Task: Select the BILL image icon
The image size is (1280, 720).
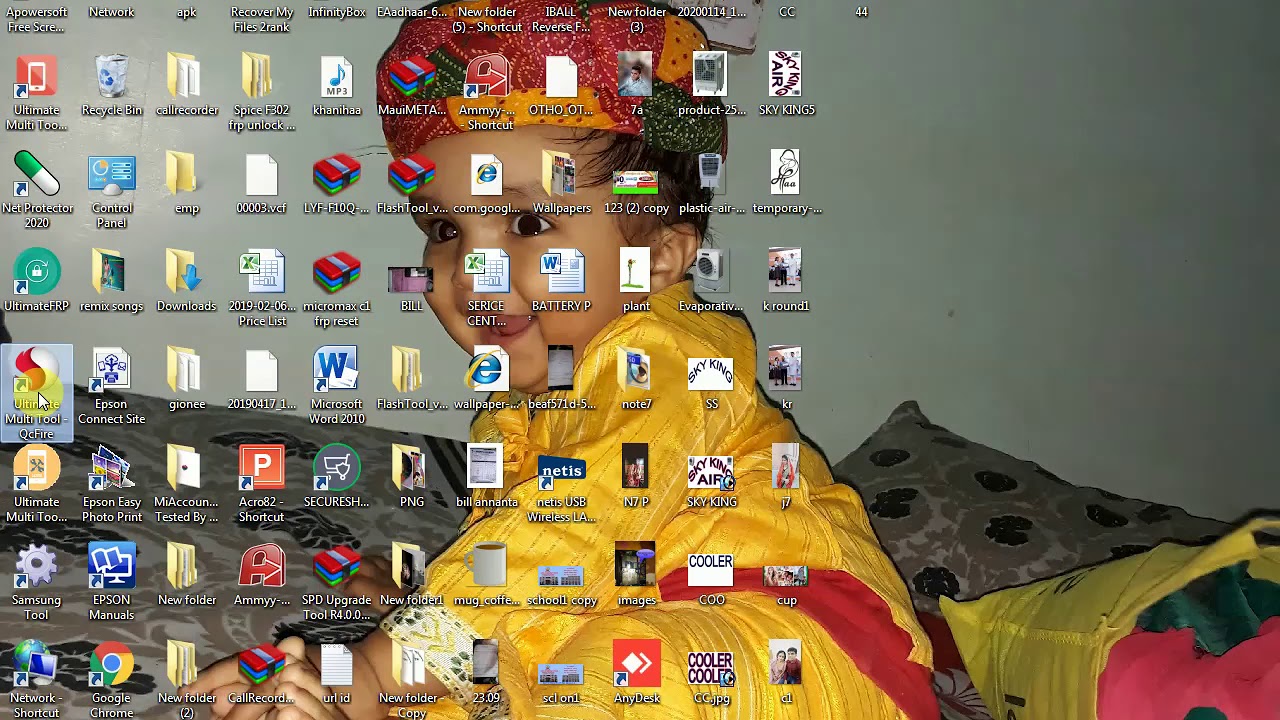Action: click(412, 282)
